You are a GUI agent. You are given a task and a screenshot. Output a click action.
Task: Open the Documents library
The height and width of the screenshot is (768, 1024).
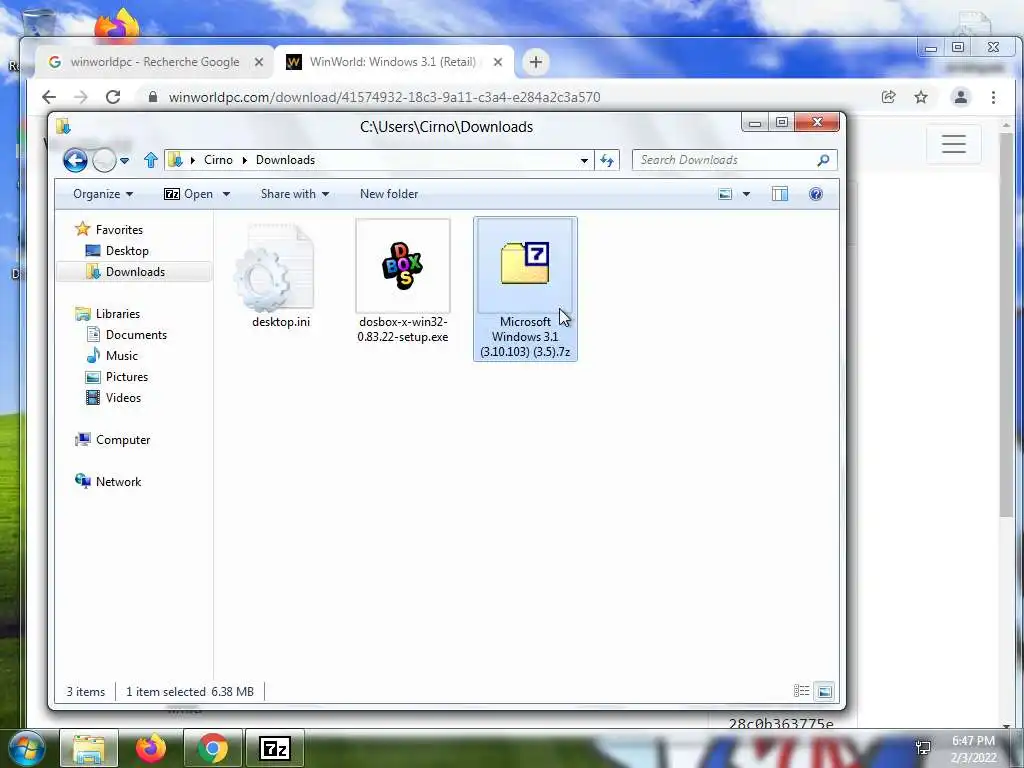pyautogui.click(x=127, y=334)
